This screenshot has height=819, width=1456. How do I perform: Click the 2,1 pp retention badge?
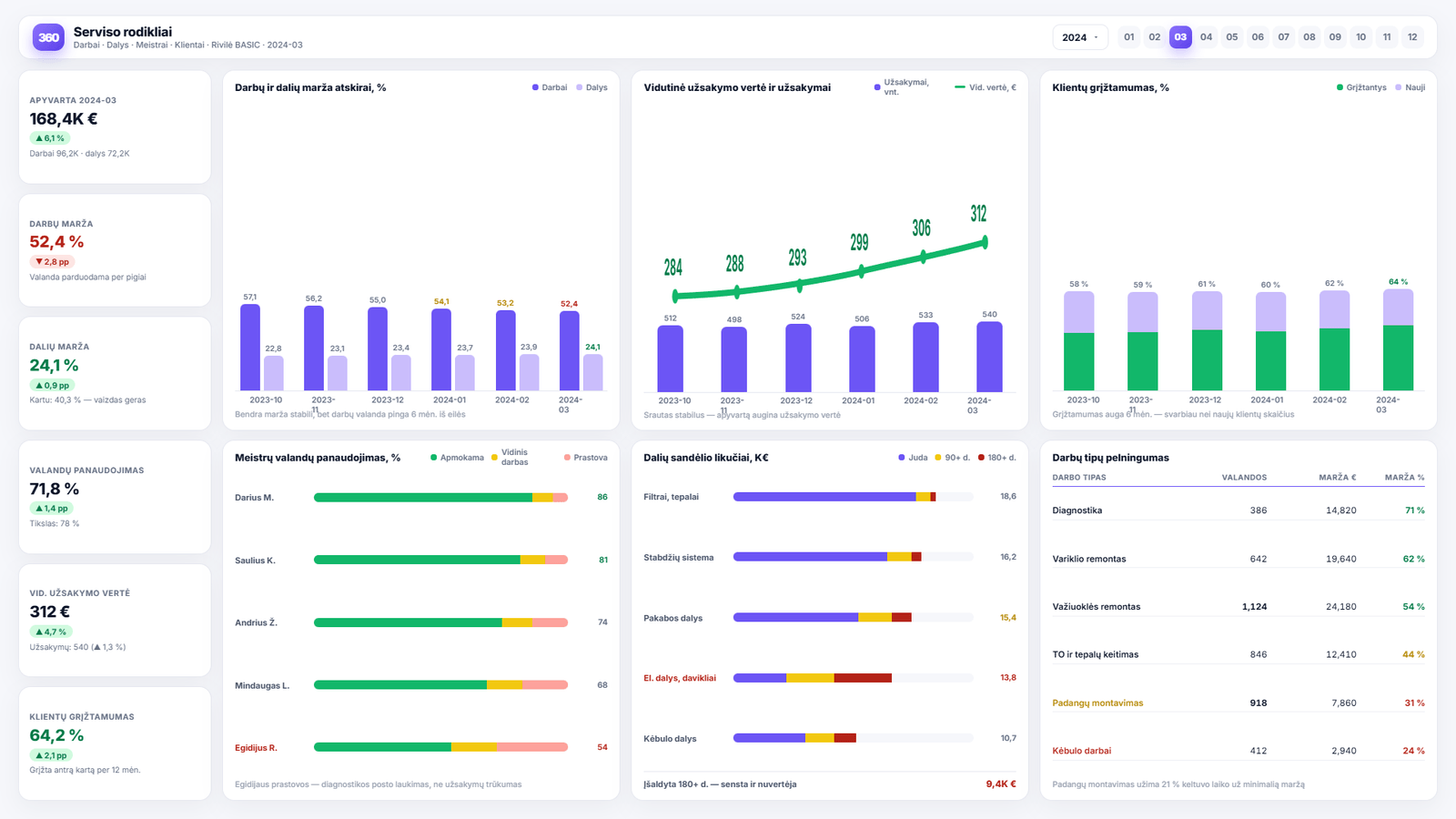click(51, 755)
